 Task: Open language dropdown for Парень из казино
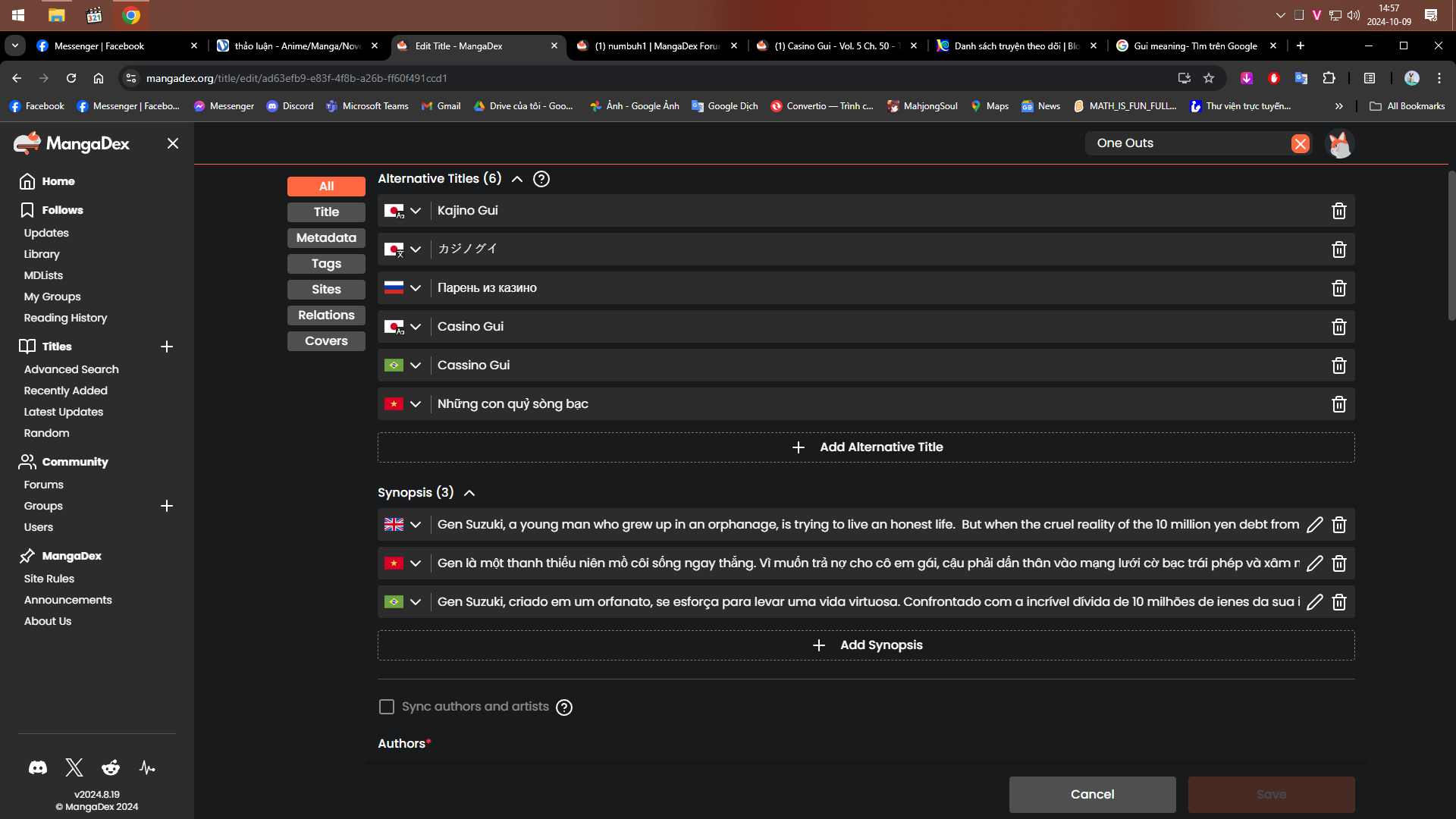click(415, 288)
